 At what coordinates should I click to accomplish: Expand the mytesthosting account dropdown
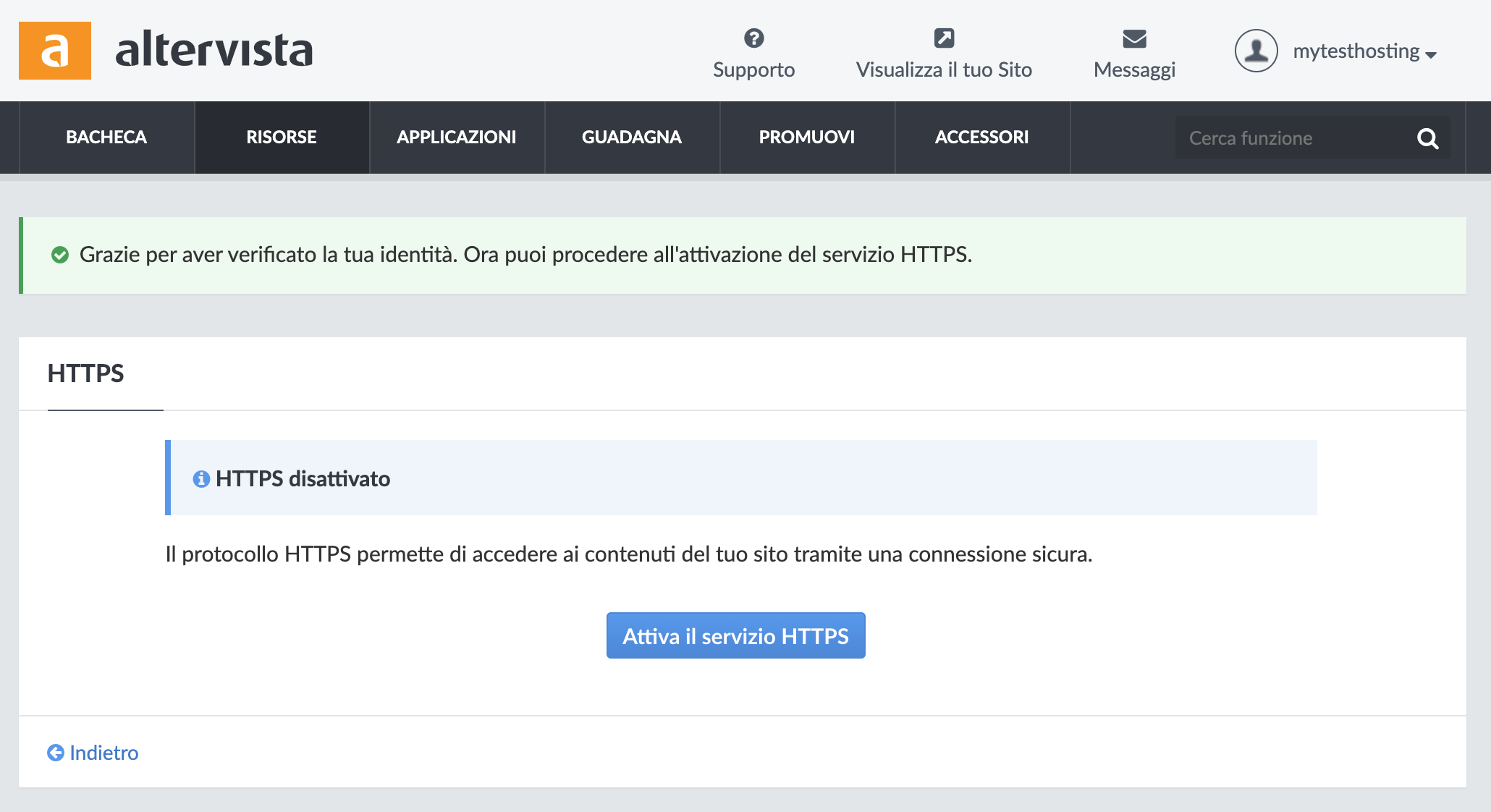(x=1364, y=51)
